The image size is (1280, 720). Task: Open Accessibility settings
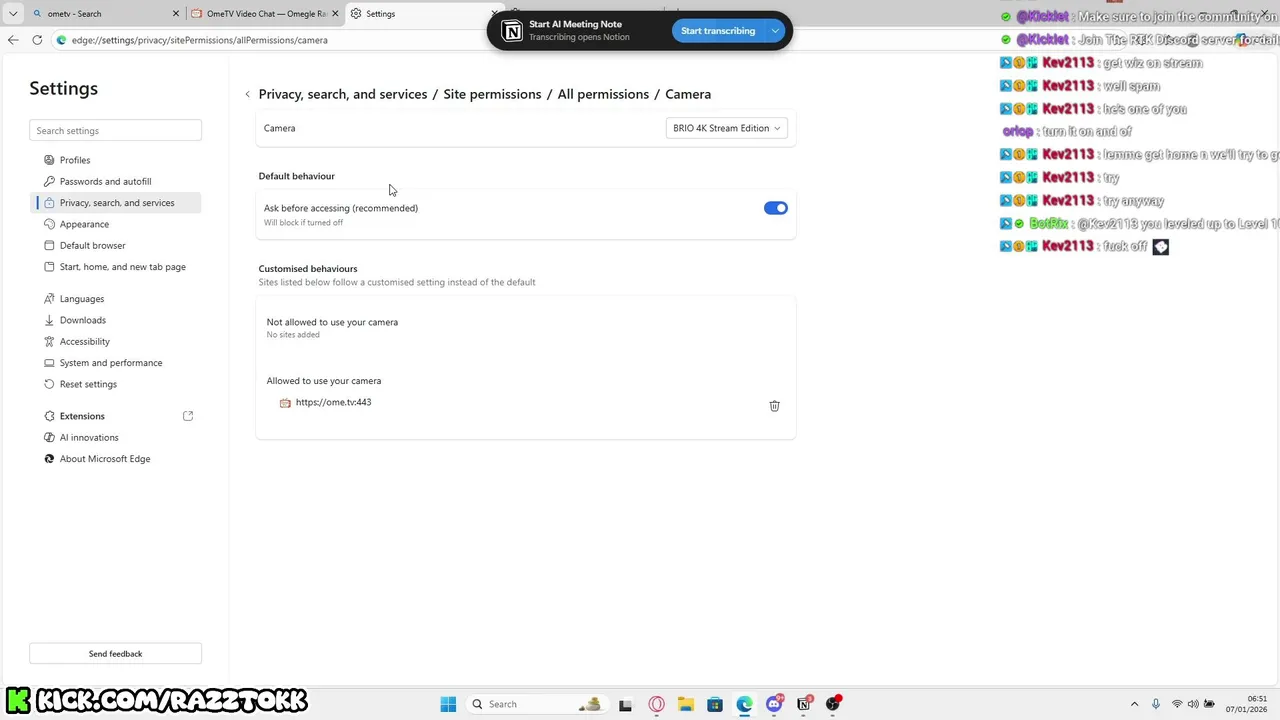coord(116,342)
